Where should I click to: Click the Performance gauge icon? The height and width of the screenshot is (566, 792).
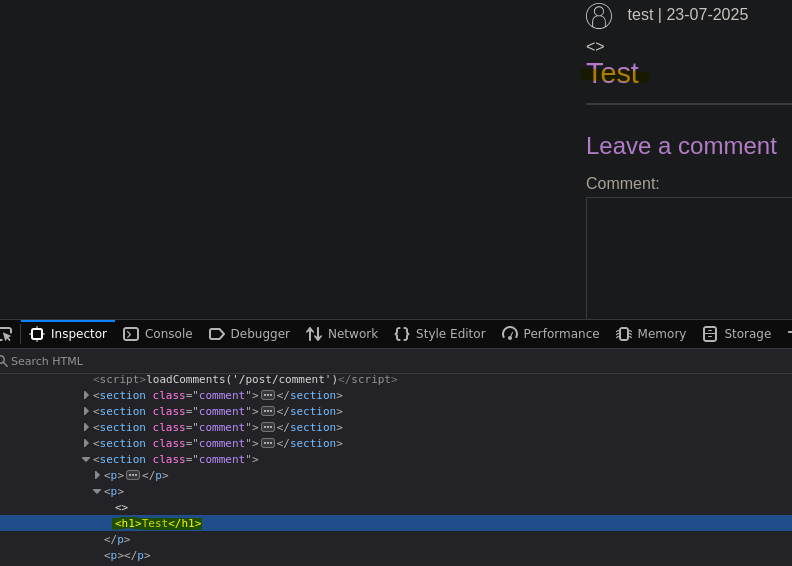point(510,334)
